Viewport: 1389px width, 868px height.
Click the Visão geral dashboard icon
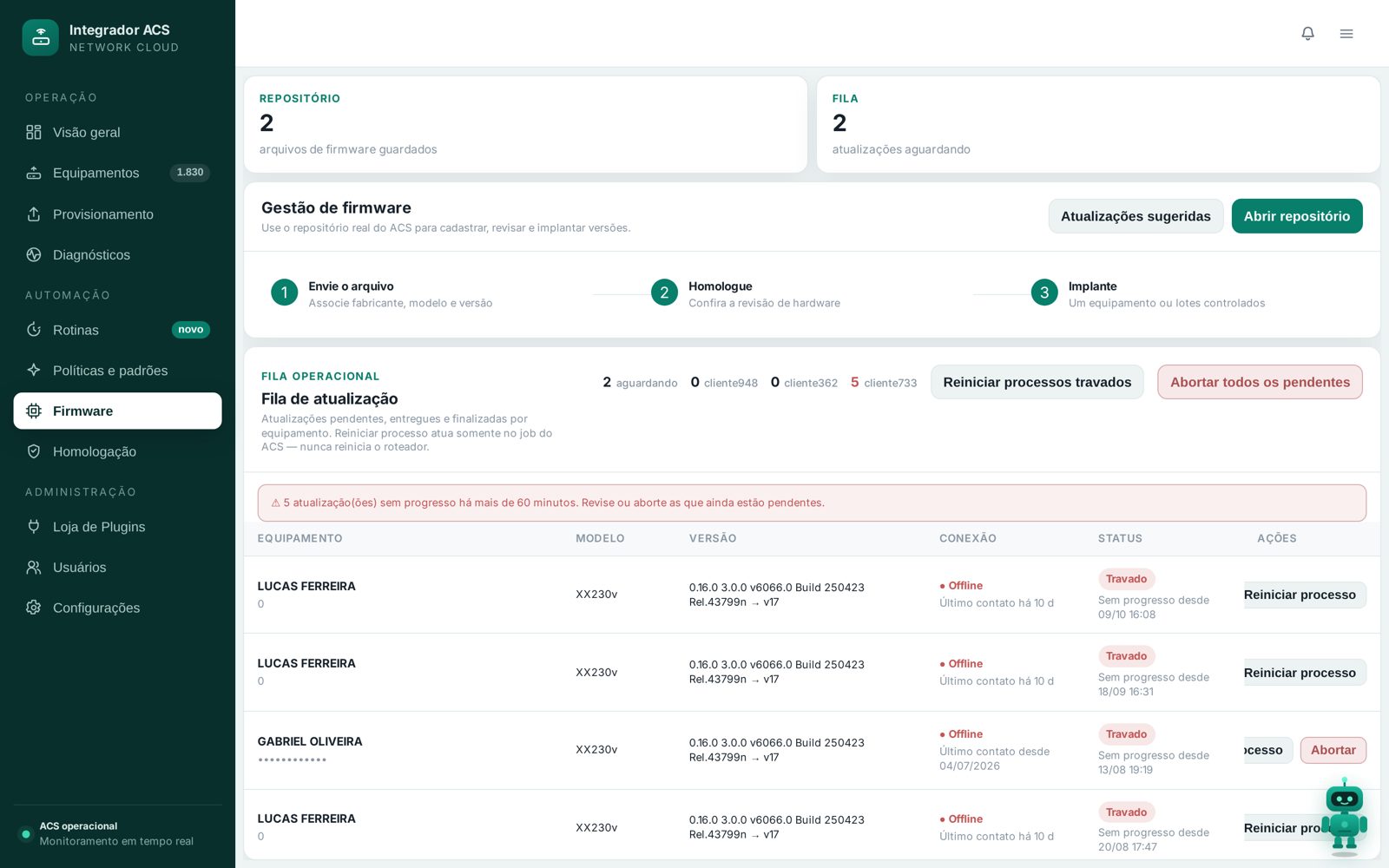[34, 132]
